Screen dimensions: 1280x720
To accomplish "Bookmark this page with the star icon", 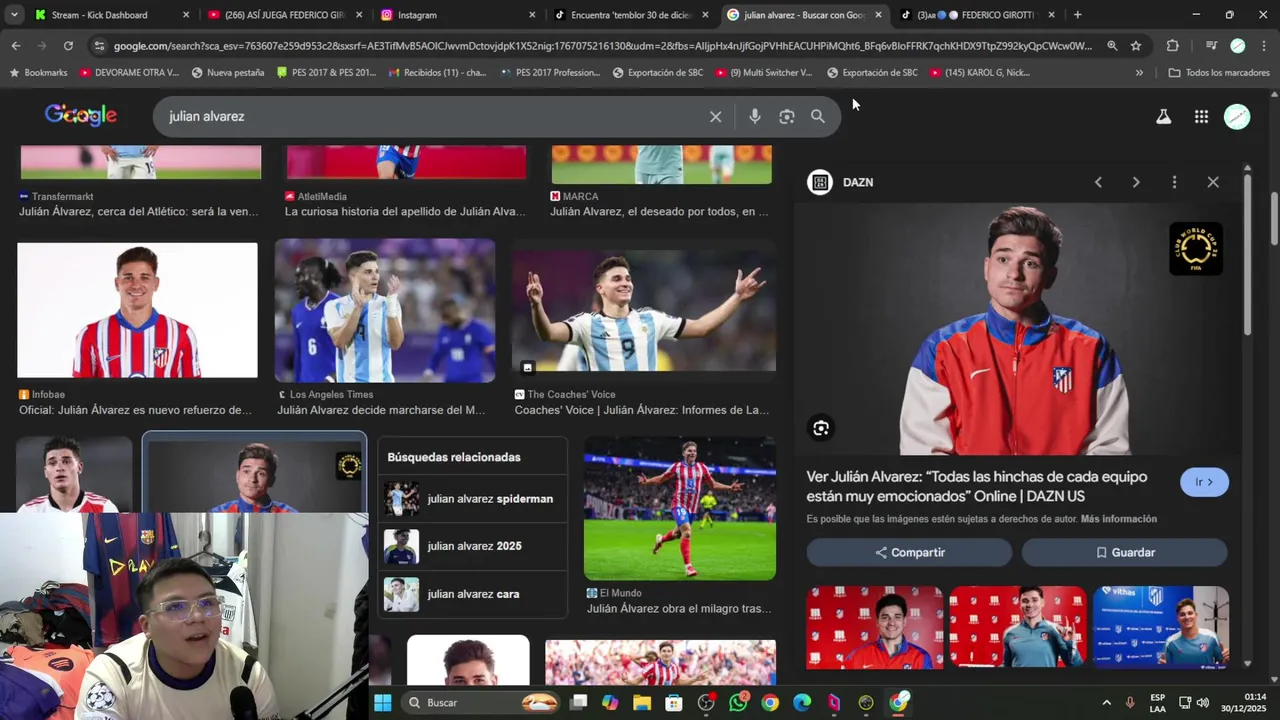I will point(1136,46).
